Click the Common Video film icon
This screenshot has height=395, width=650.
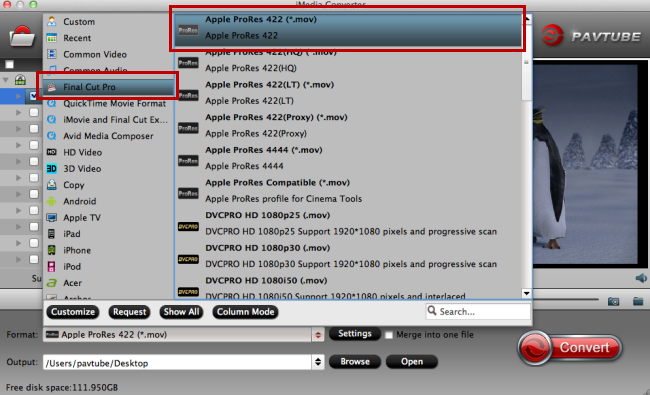(52, 54)
